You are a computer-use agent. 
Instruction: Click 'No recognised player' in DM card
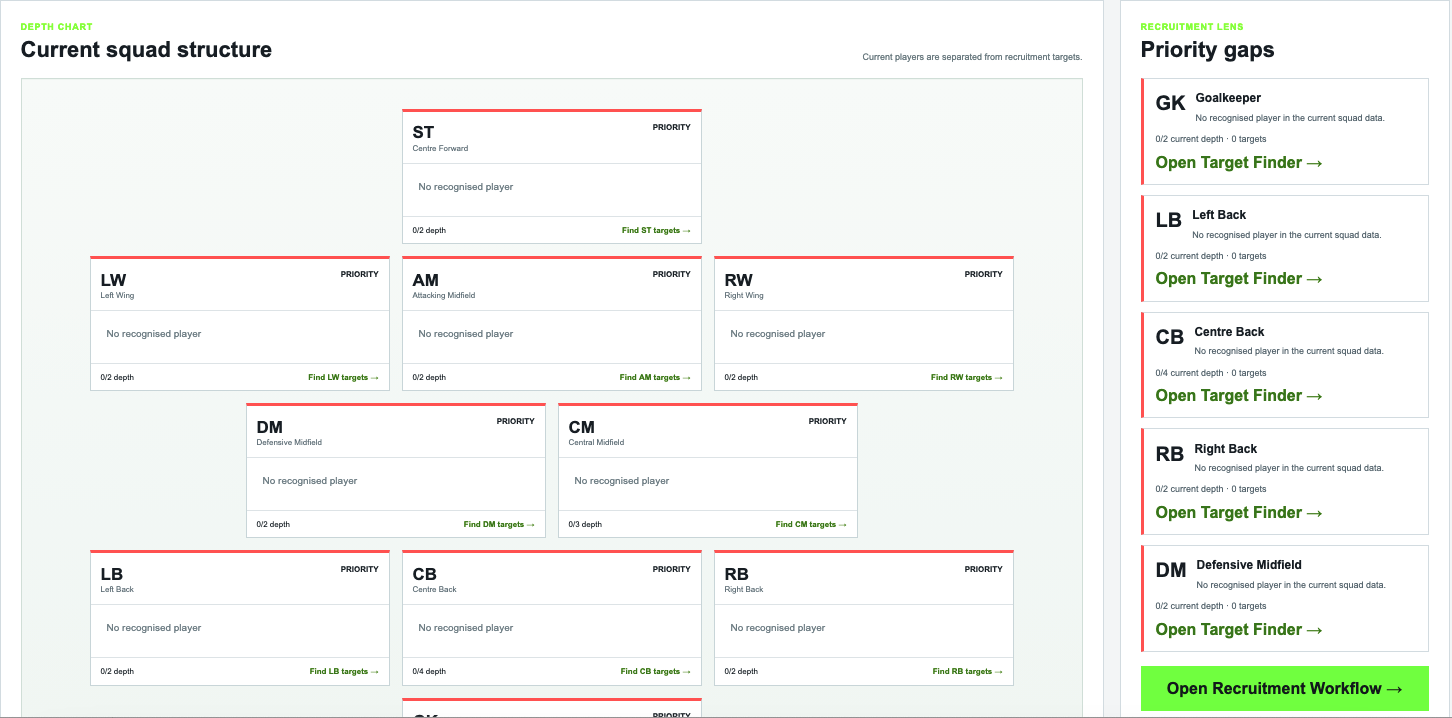[310, 481]
